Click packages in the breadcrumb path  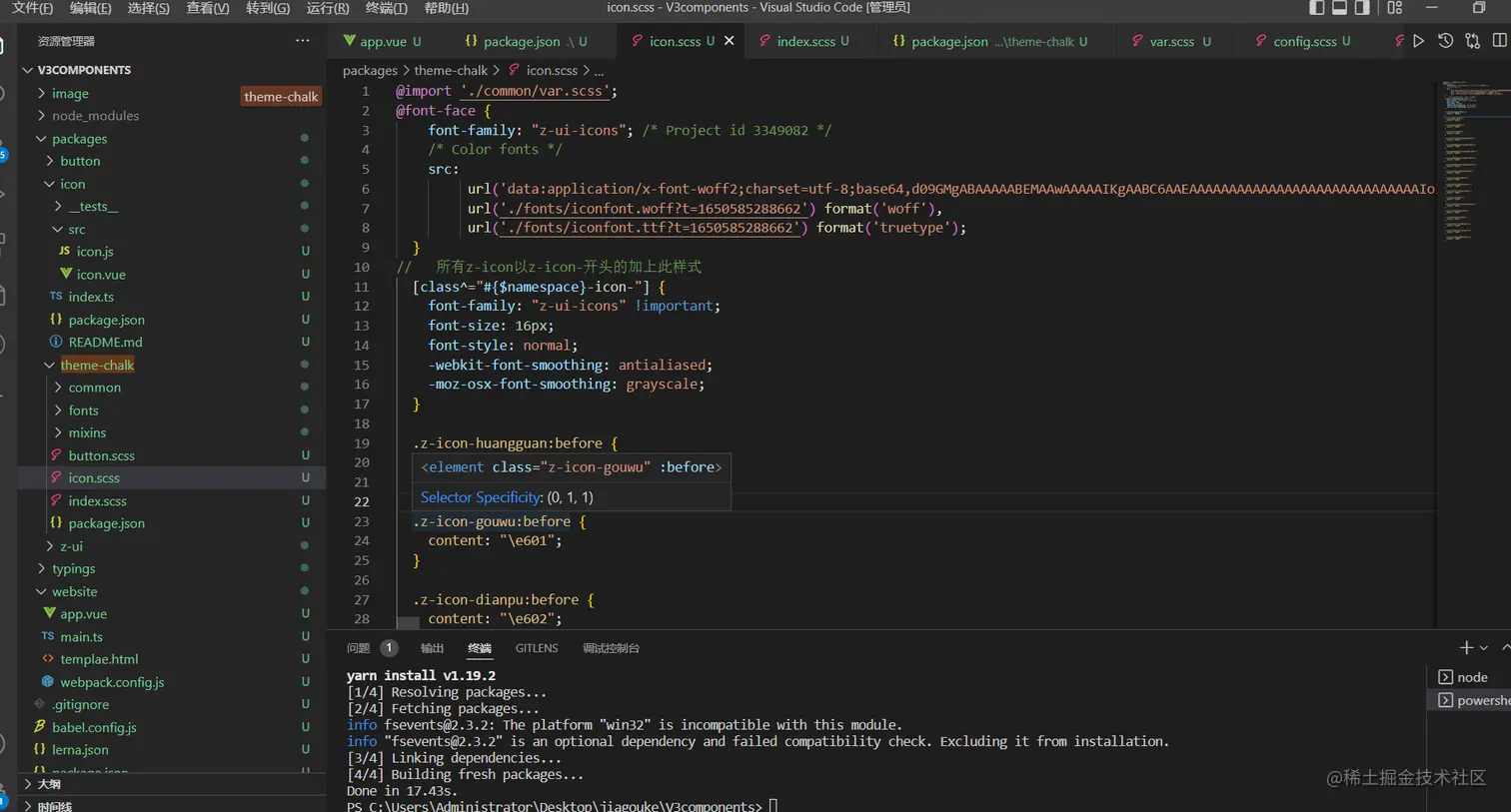click(x=370, y=70)
